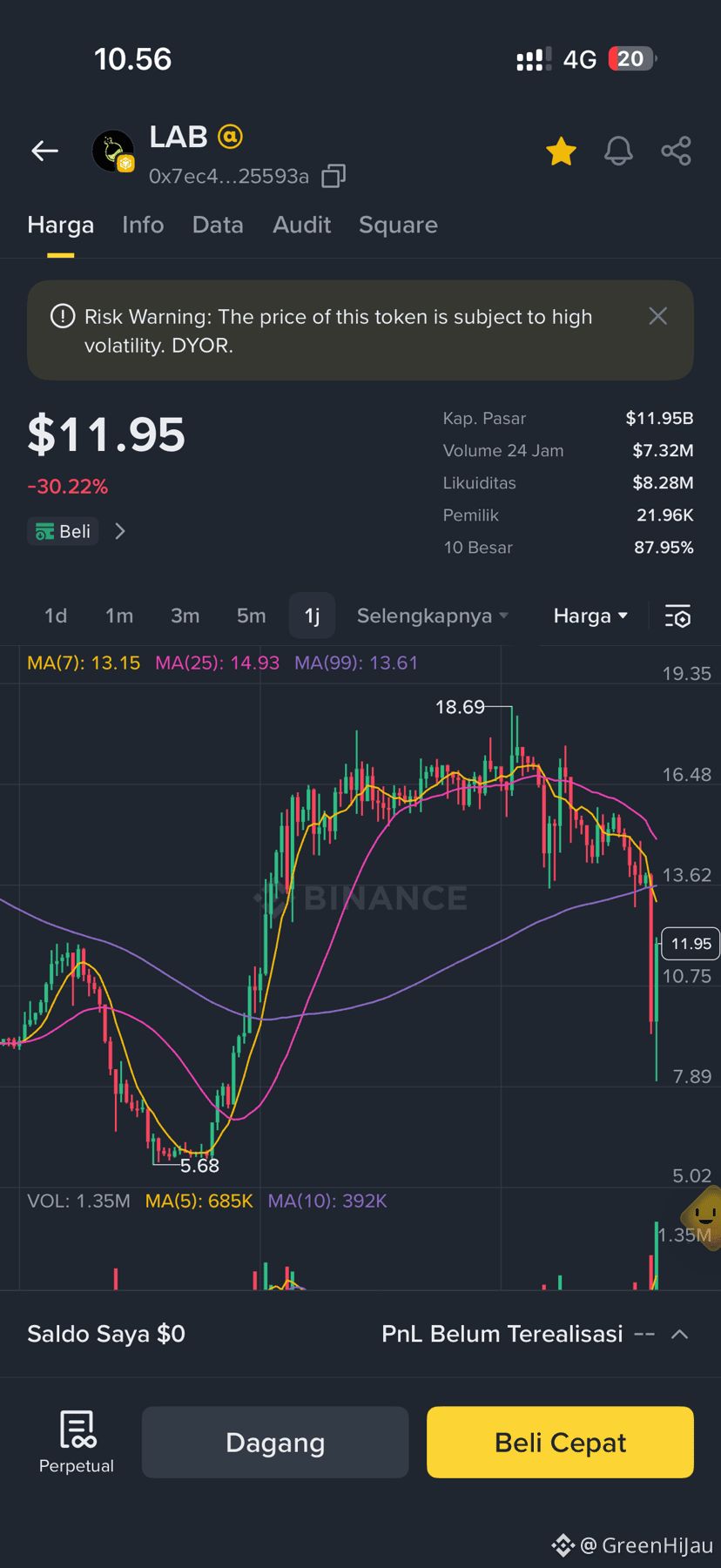
Task: Open the Perpetual icon
Action: click(x=77, y=1442)
